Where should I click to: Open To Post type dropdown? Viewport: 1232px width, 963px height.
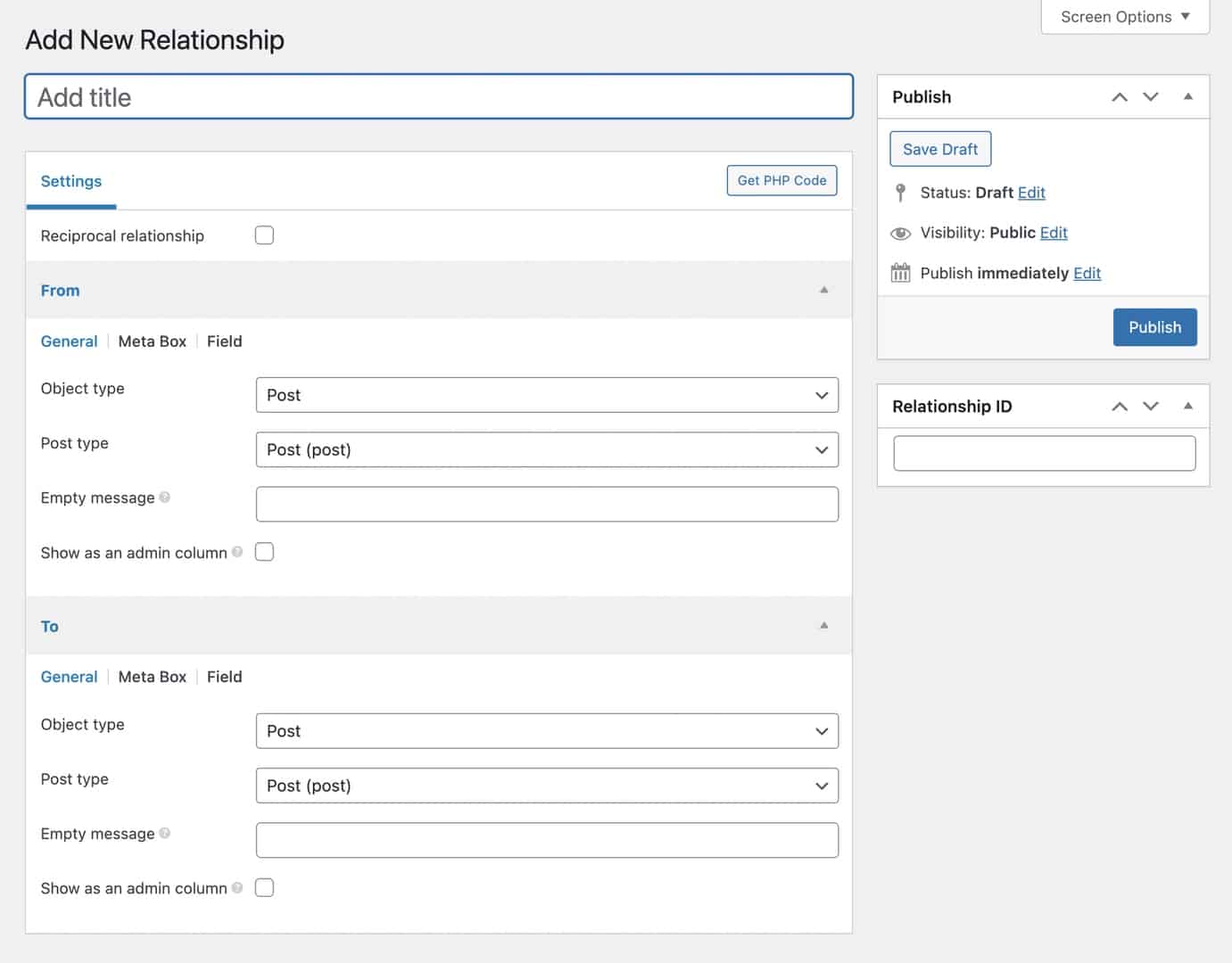pos(547,786)
